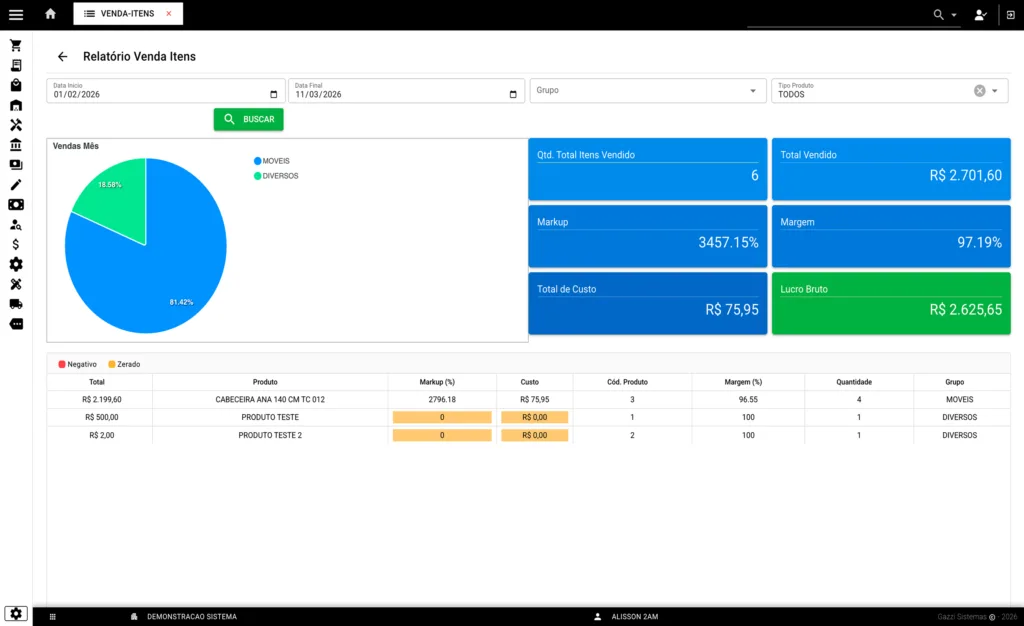
Task: Open the warehouse sidebar icon
Action: click(x=16, y=105)
